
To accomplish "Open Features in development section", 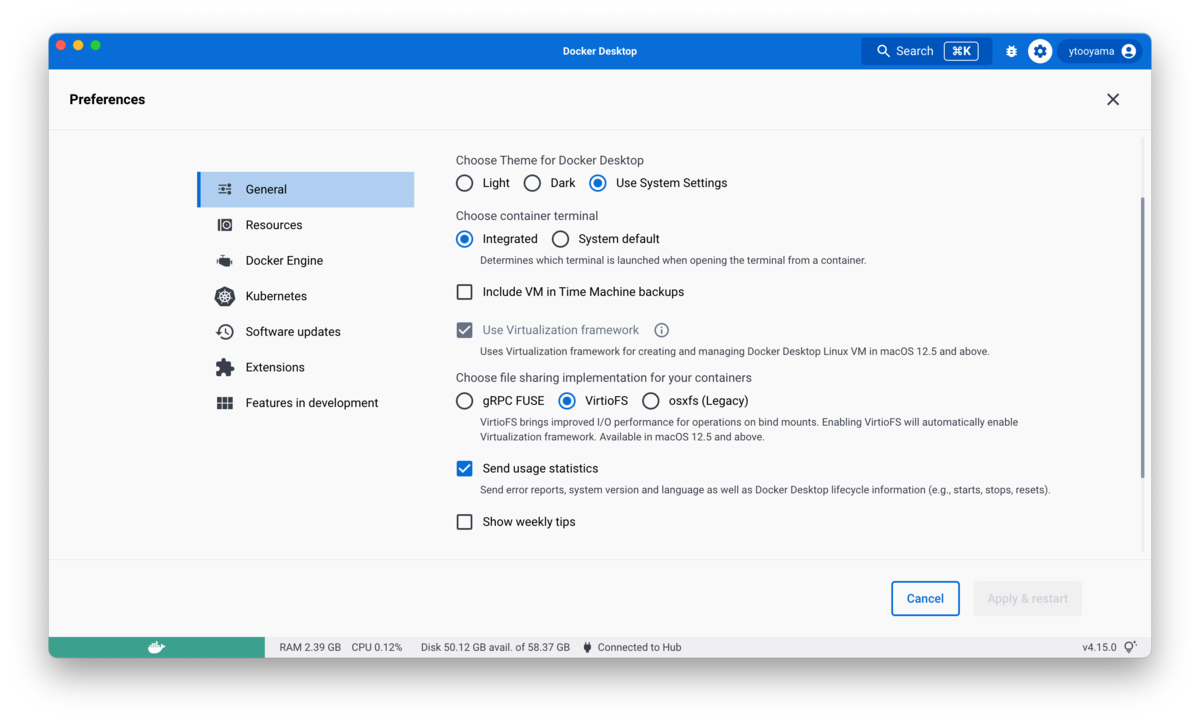I will (306, 403).
